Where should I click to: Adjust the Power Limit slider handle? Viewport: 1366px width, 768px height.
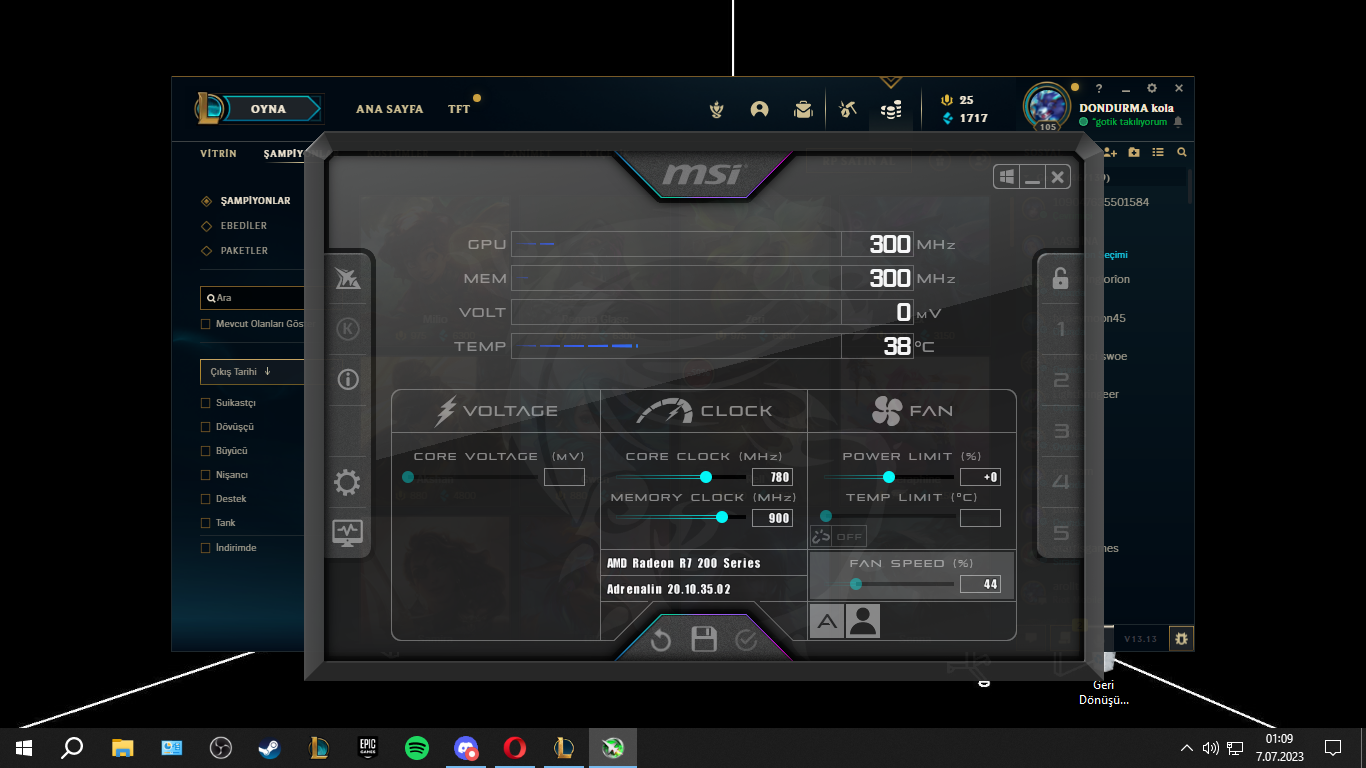889,477
